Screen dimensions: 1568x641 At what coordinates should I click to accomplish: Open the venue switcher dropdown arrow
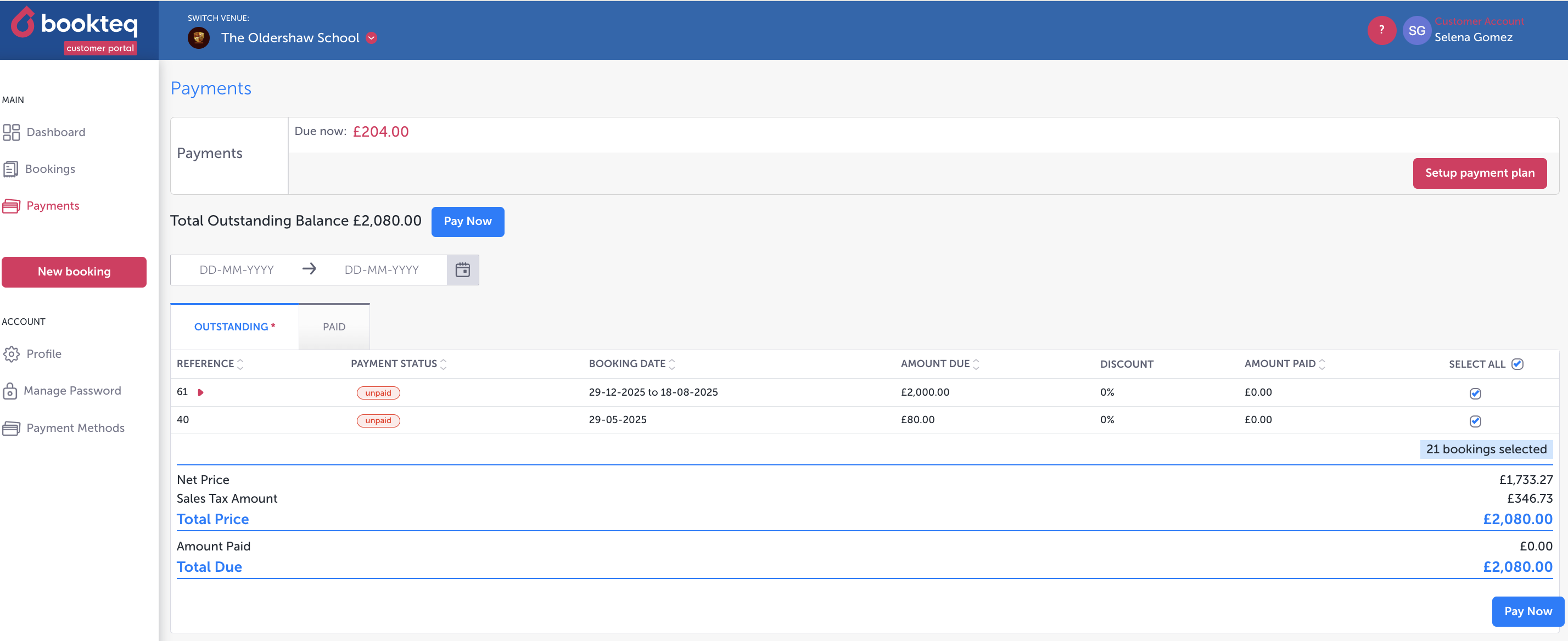point(371,38)
